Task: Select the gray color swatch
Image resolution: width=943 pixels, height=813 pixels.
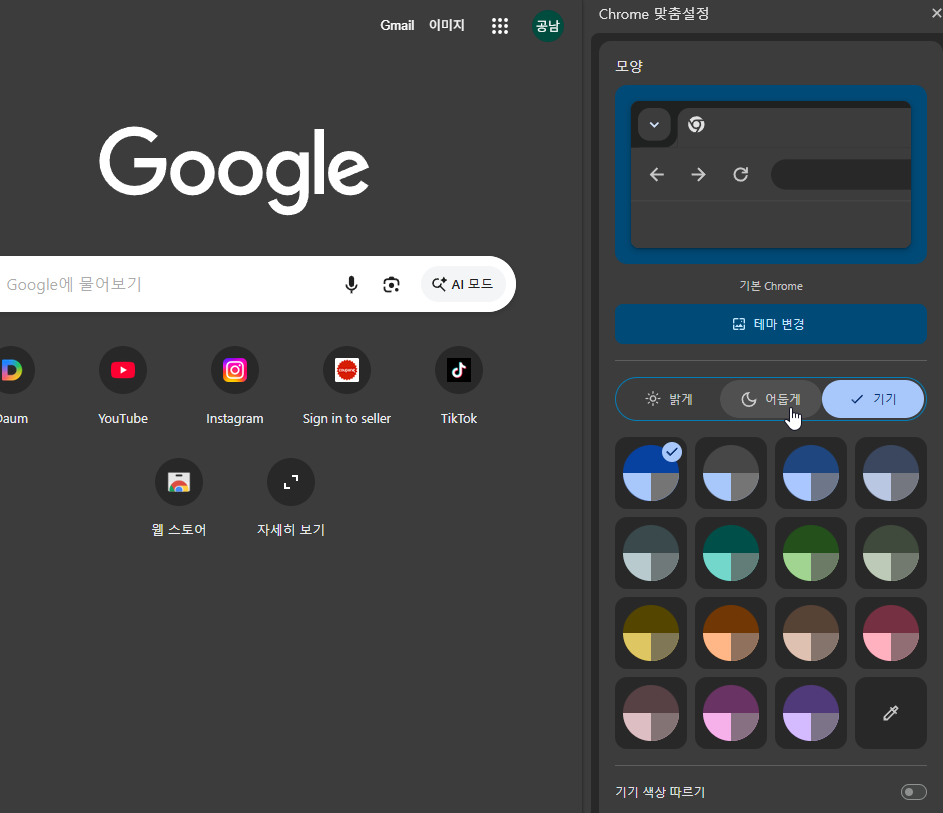Action: tap(731, 473)
